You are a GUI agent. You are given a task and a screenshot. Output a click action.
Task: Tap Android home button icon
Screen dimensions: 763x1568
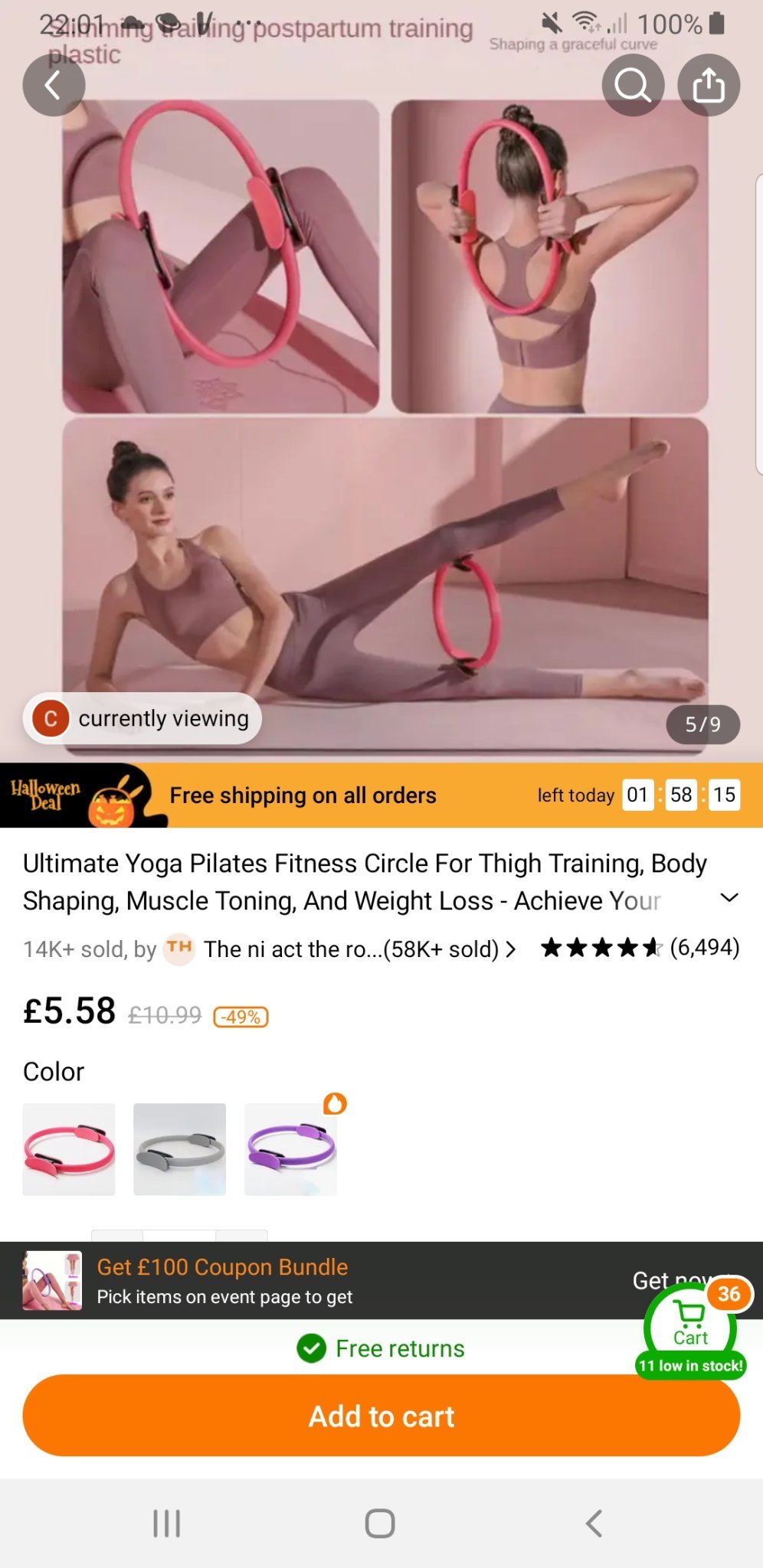[x=380, y=1523]
